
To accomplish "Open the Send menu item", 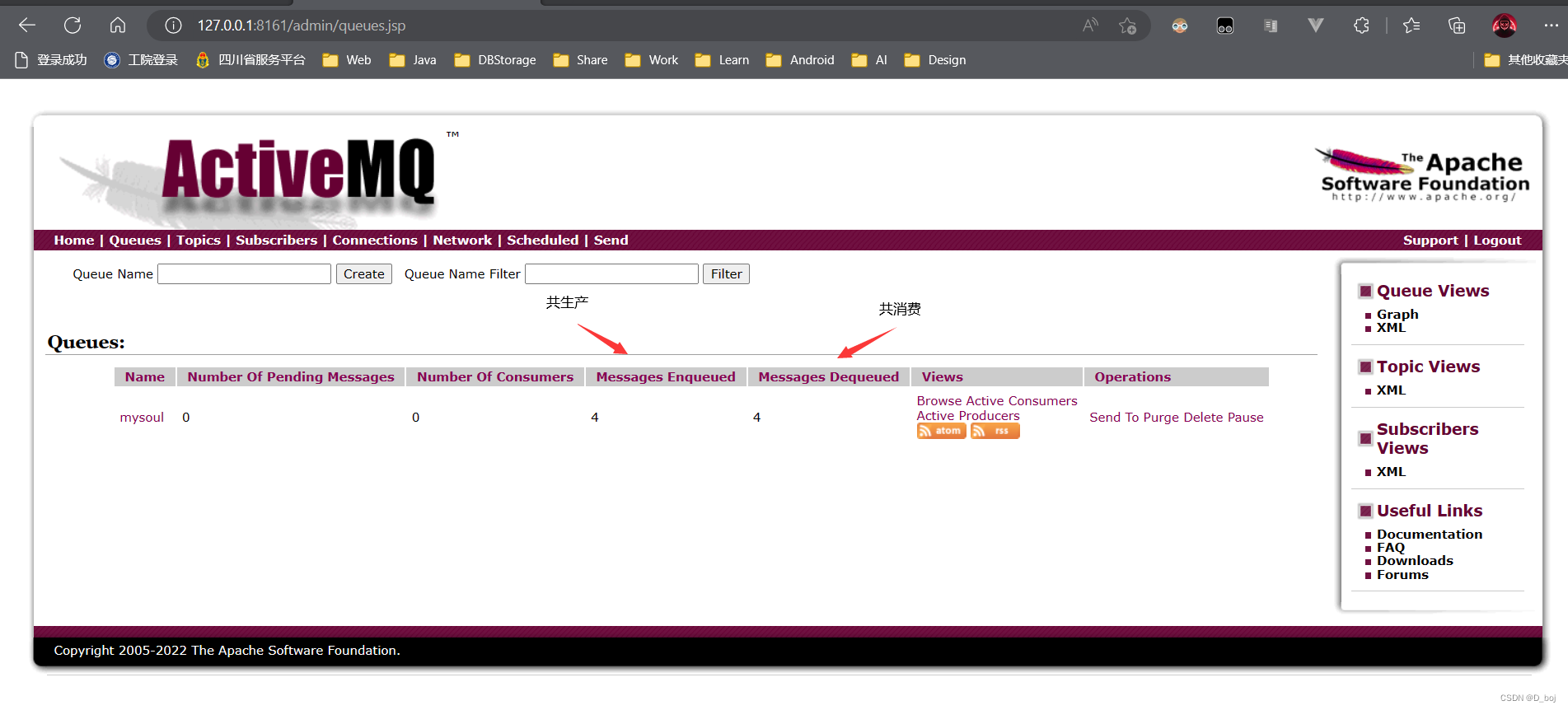I will tap(611, 240).
